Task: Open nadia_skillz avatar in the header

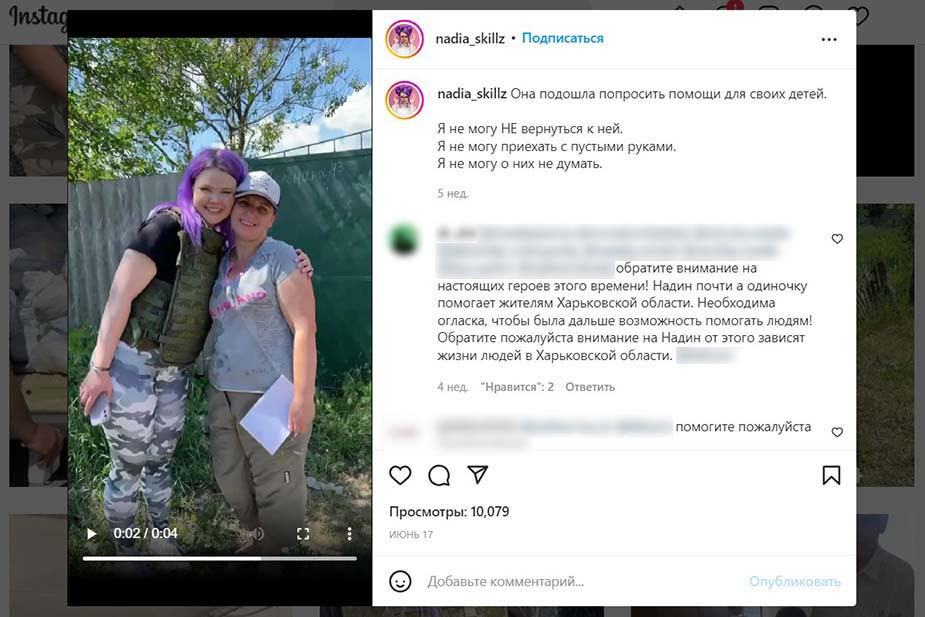Action: (x=404, y=39)
